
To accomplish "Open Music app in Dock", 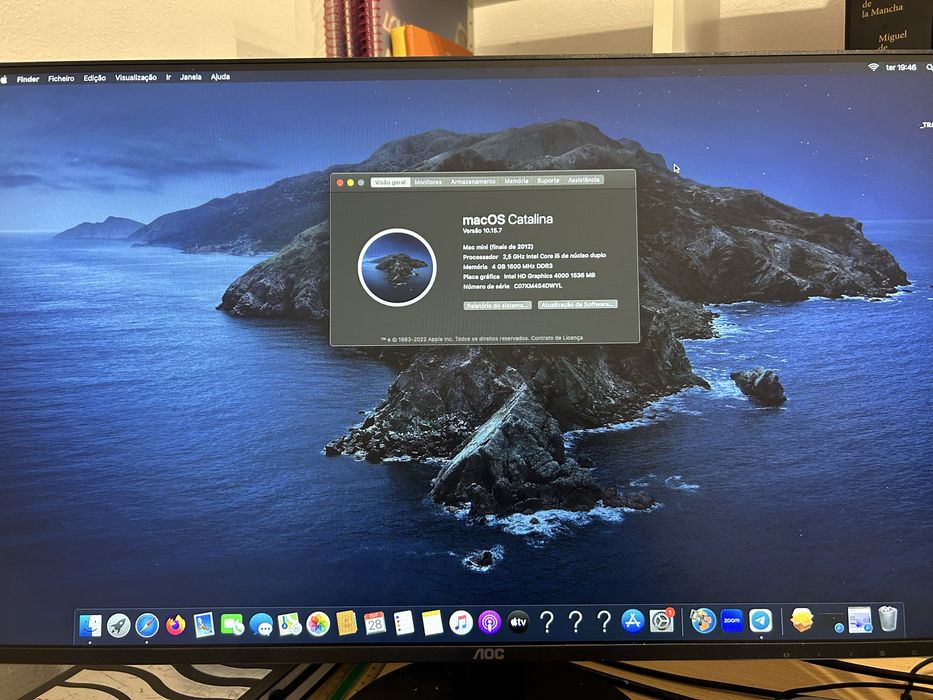I will coord(461,623).
